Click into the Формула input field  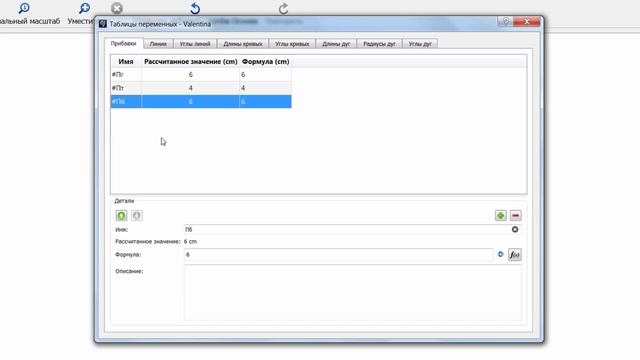point(339,255)
